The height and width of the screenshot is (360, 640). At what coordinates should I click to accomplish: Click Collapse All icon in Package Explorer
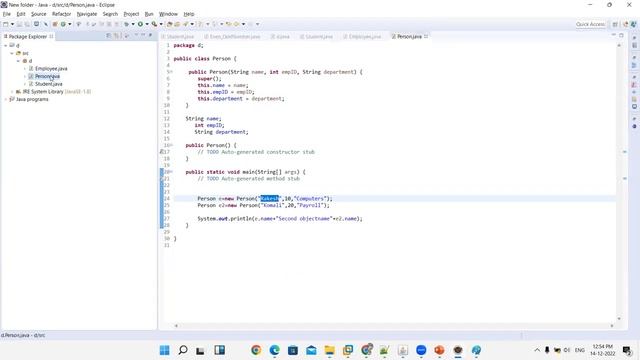coord(108,36)
